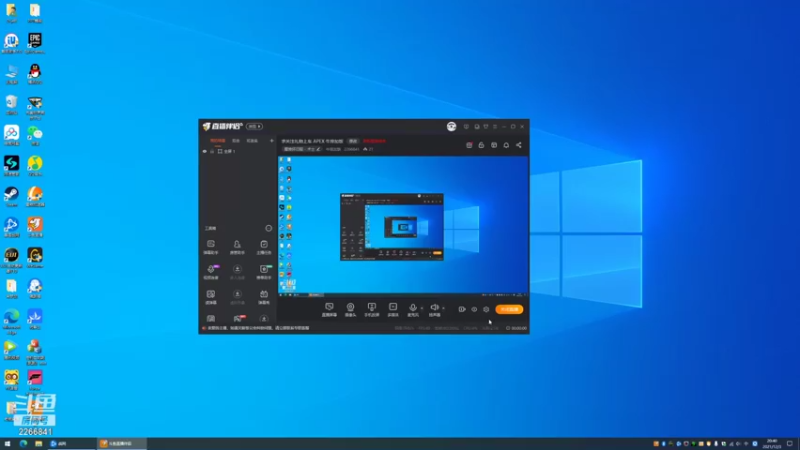Open the toolbox tool with purple badge

coord(211,271)
